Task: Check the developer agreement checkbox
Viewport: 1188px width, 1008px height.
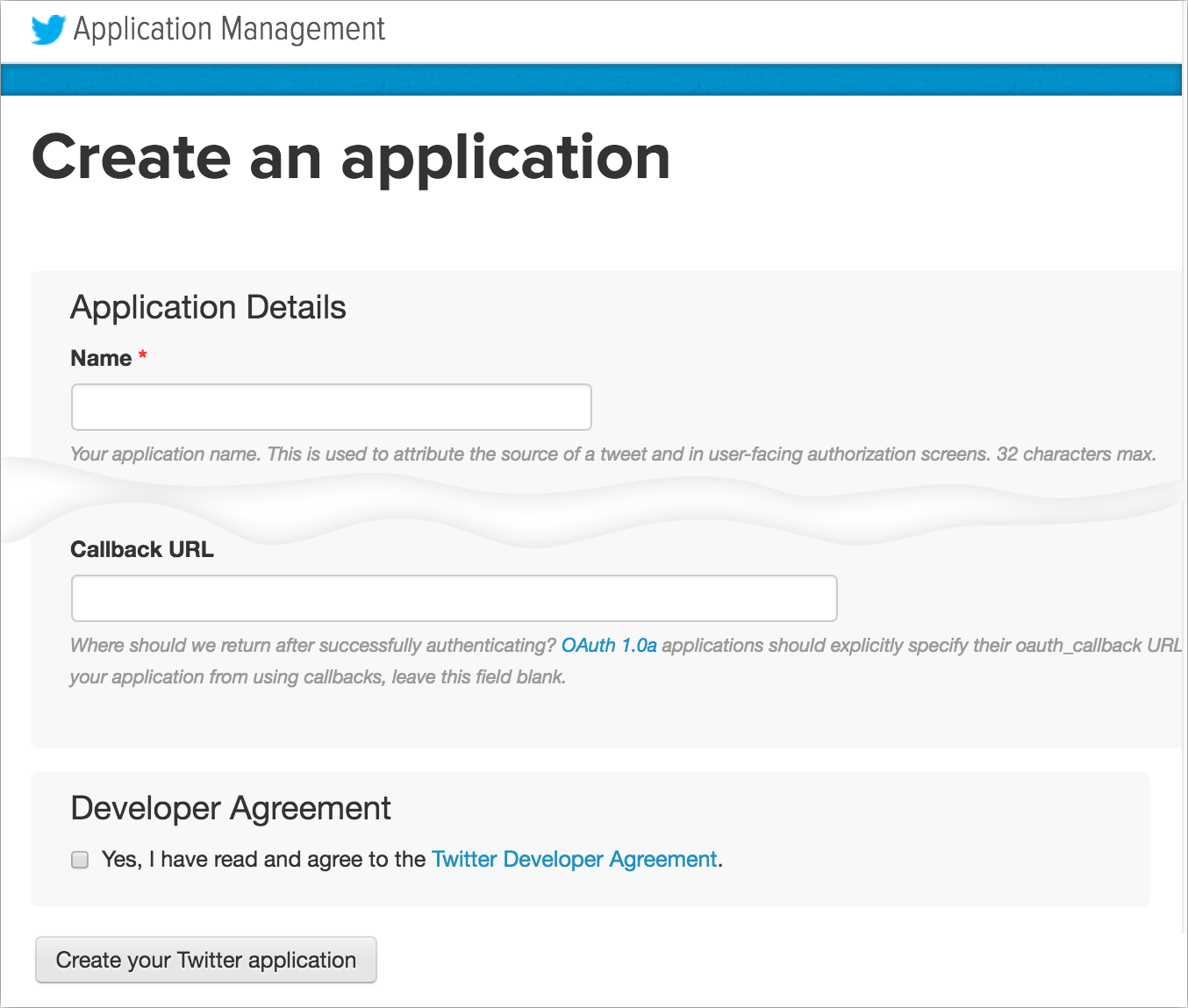Action: coord(80,860)
